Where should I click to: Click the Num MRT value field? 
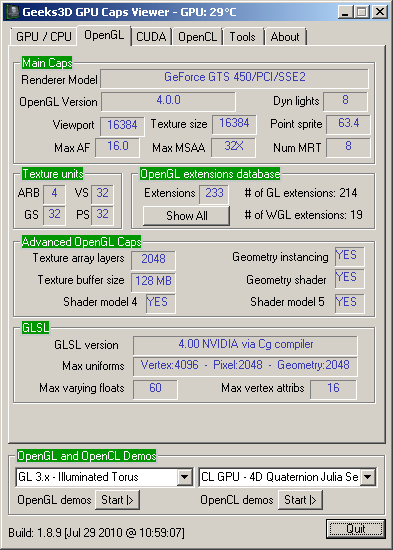click(x=348, y=147)
